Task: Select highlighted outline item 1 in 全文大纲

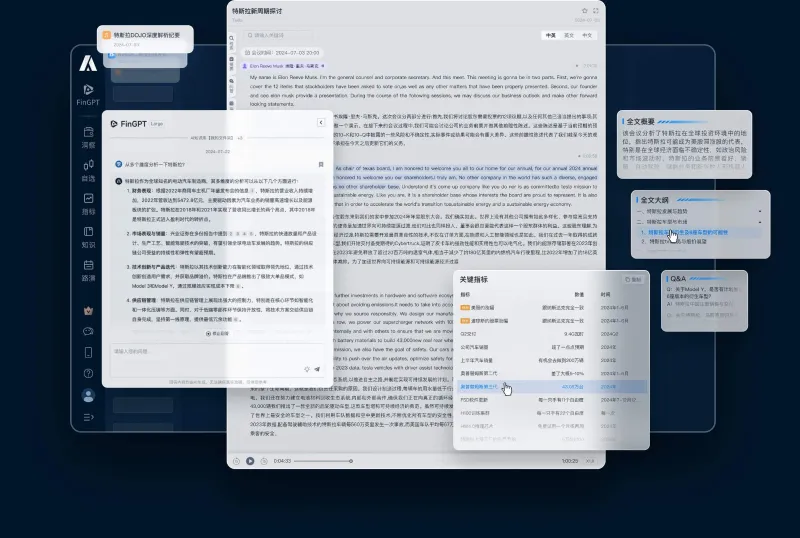Action: [x=698, y=232]
